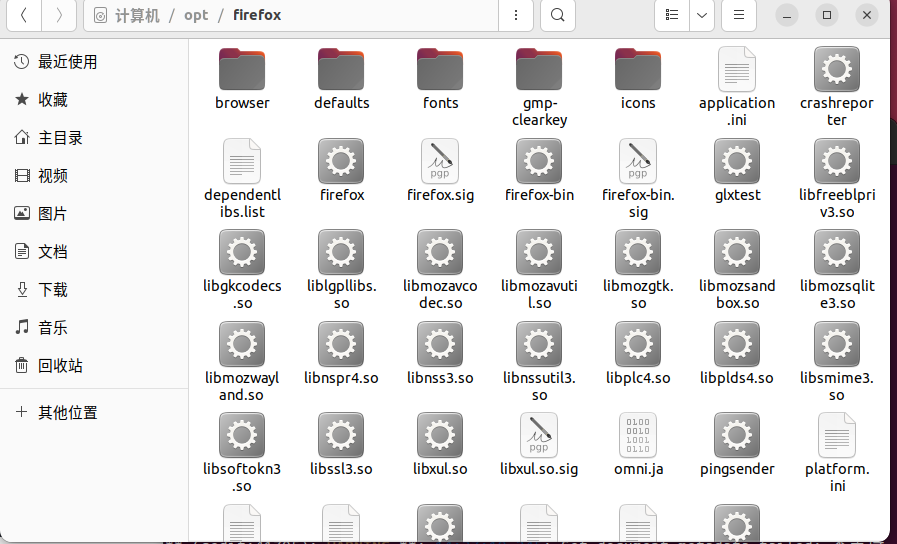Select the application.ini file icon
Image resolution: width=897 pixels, height=544 pixels.
[x=737, y=69]
